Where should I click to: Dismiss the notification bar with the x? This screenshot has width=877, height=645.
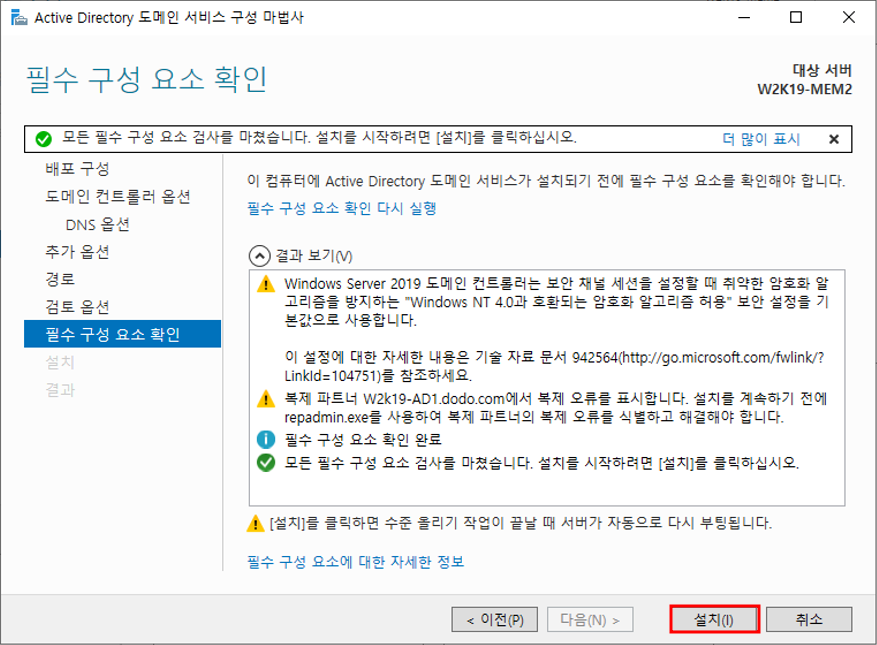click(833, 139)
